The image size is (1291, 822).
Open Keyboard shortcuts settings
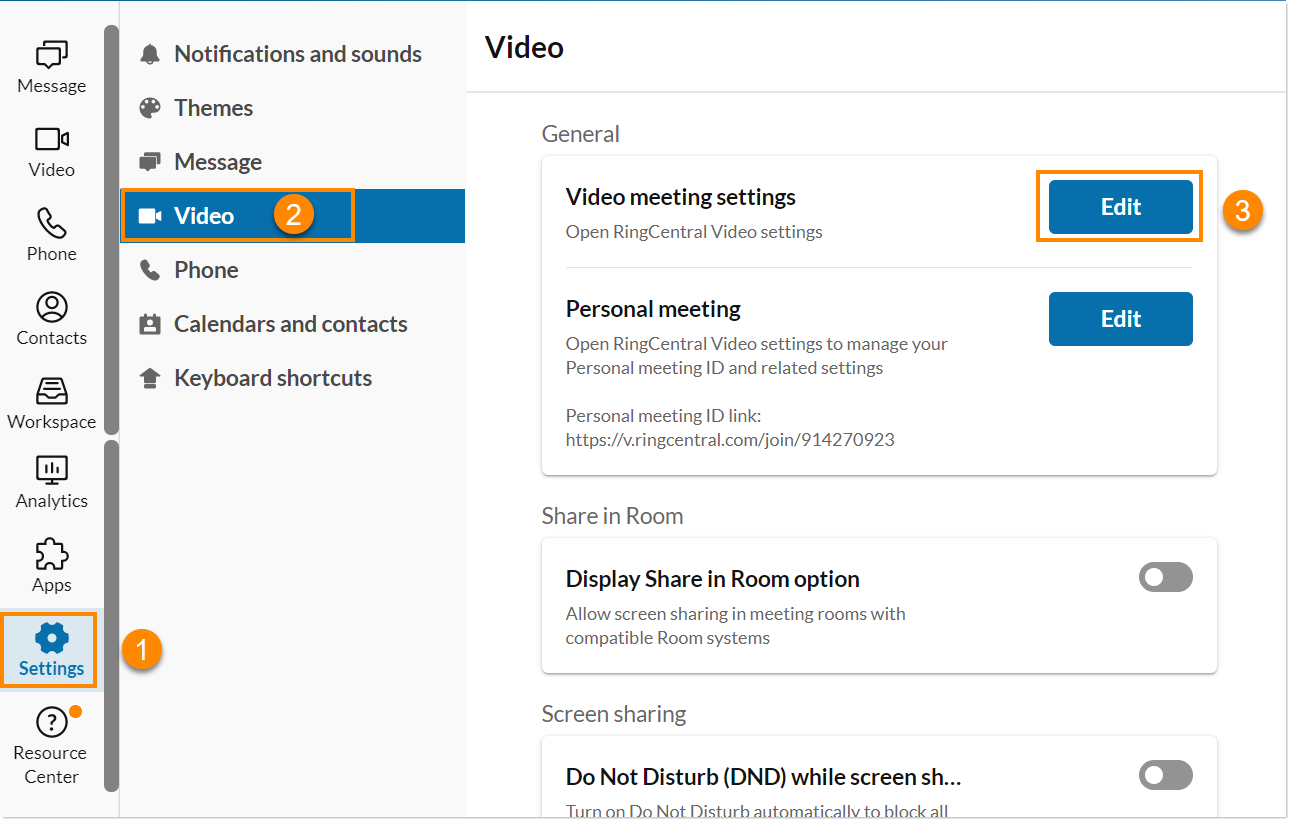coord(273,377)
